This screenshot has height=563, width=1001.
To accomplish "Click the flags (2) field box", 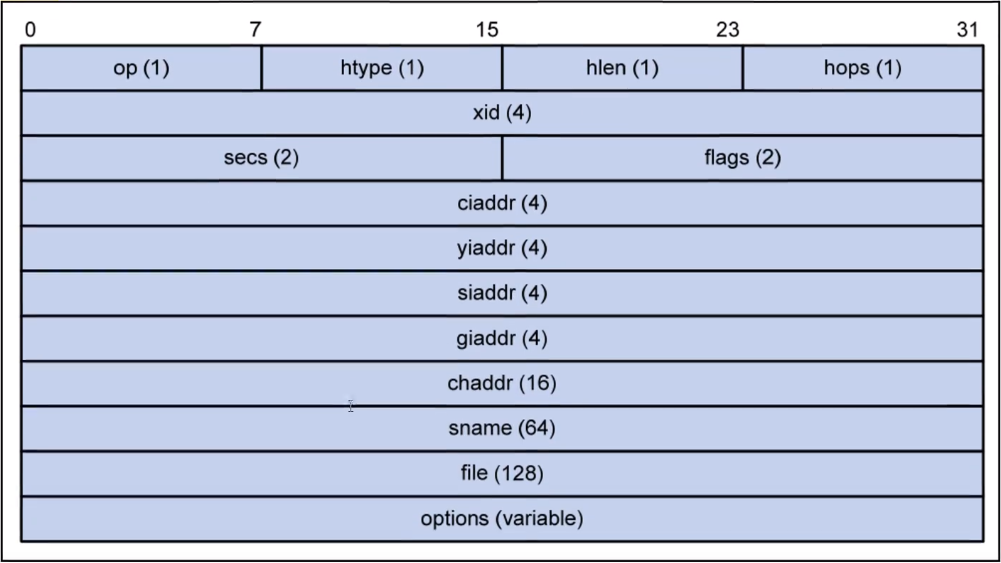I will [x=742, y=158].
